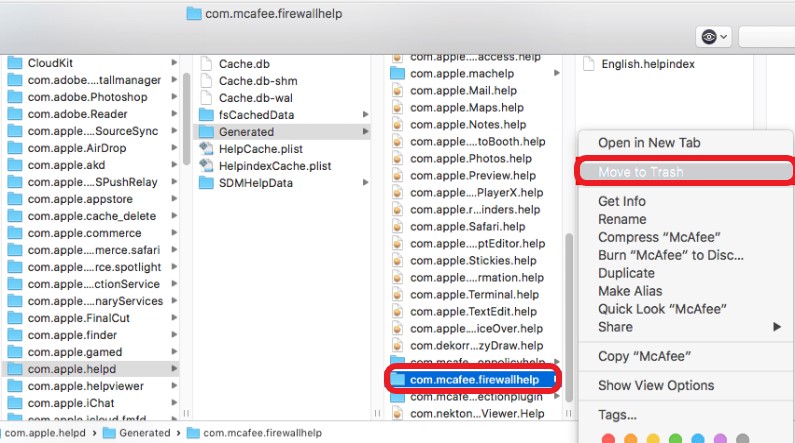Screen dimensions: 795x443
Task: Select Quick Look "McAfee"
Action: click(x=662, y=309)
